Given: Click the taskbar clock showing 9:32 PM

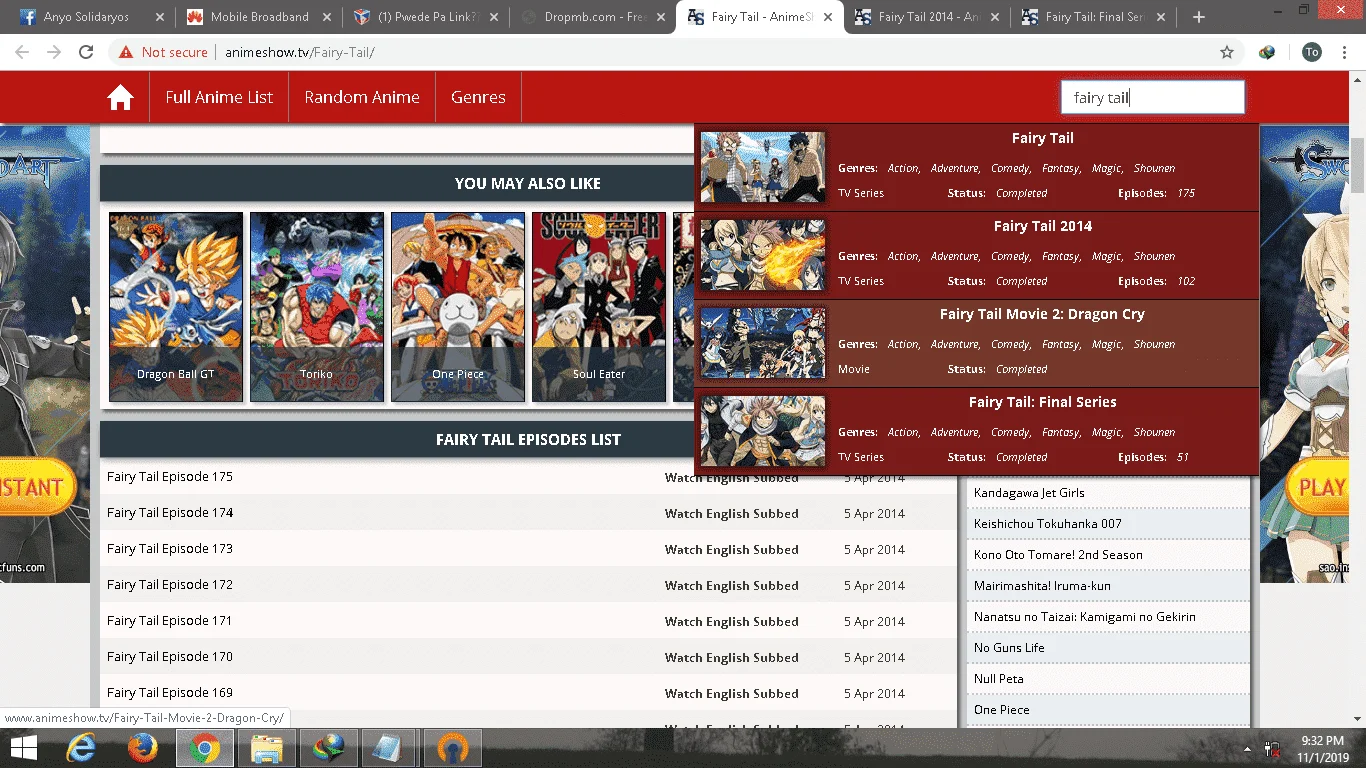Looking at the screenshot, I should tap(1322, 748).
